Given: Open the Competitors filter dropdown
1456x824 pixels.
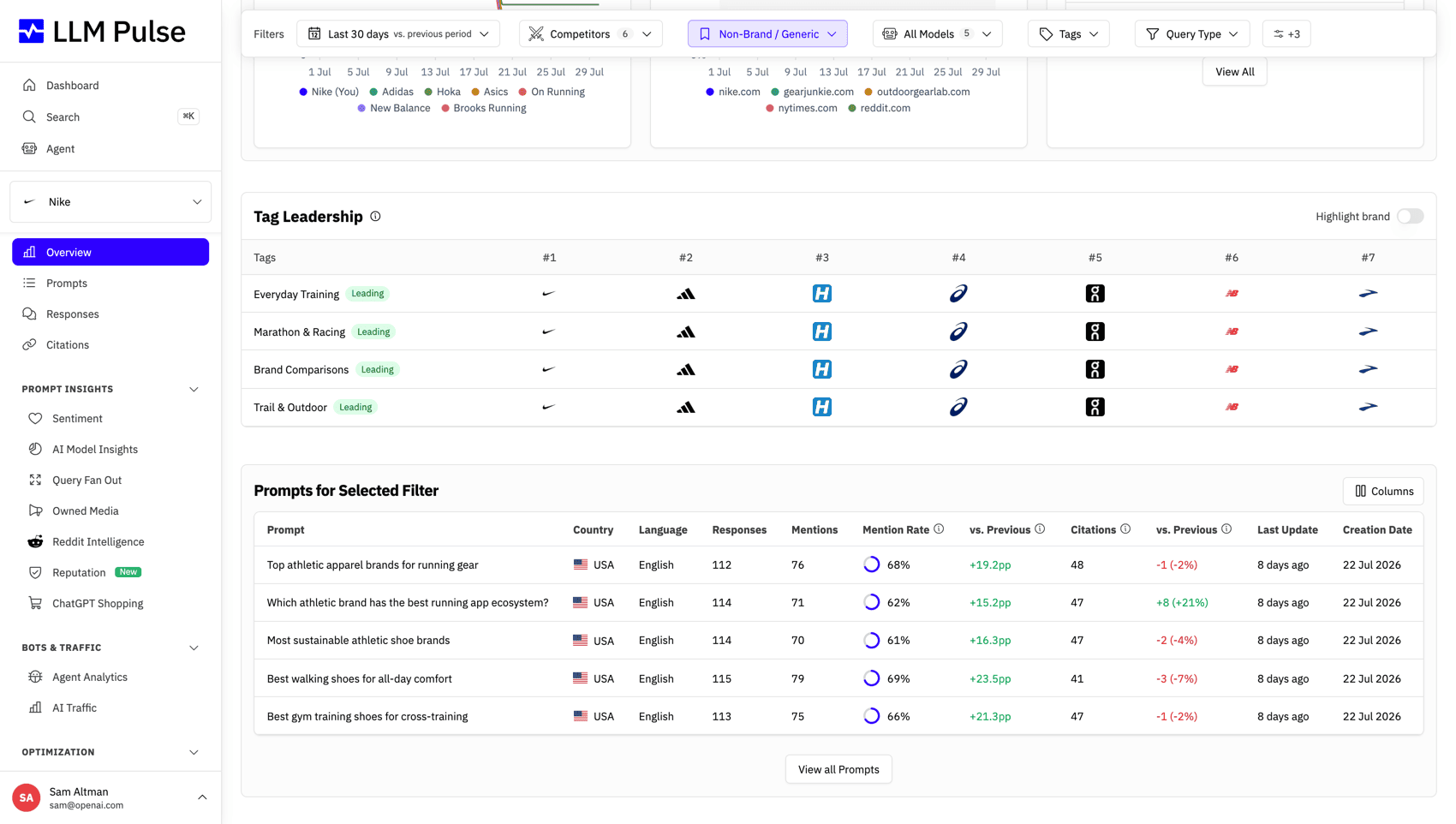Looking at the screenshot, I should click(x=590, y=34).
